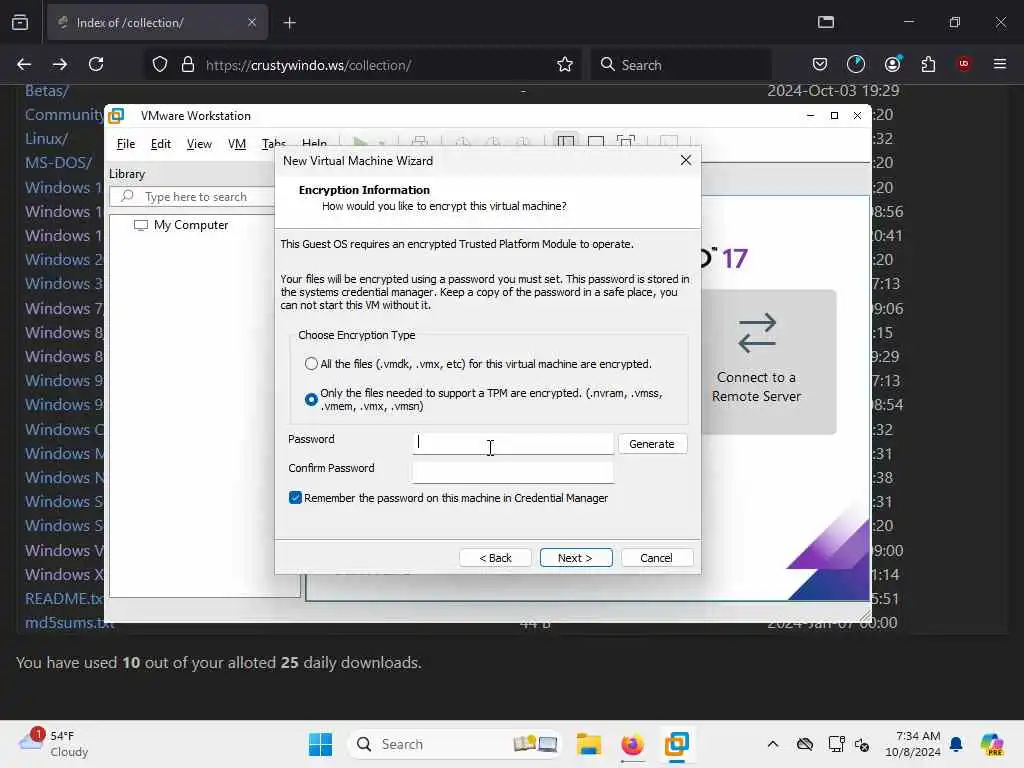Open the clock showing 7:34 AM 10/8/2024
Image resolution: width=1024 pixels, height=768 pixels.
tap(912, 744)
